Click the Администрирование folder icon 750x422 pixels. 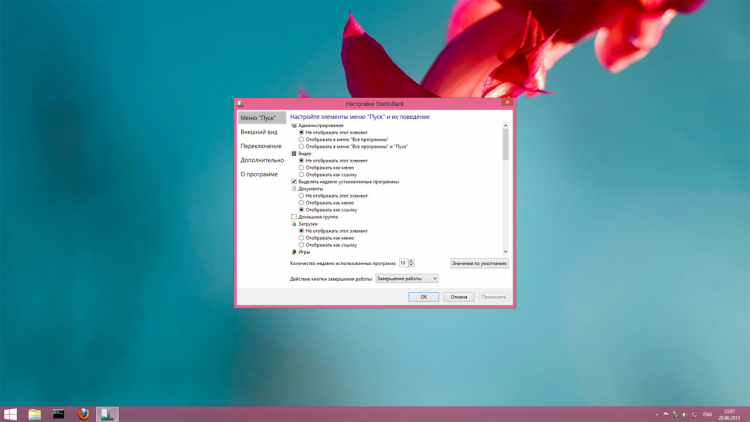tap(294, 125)
